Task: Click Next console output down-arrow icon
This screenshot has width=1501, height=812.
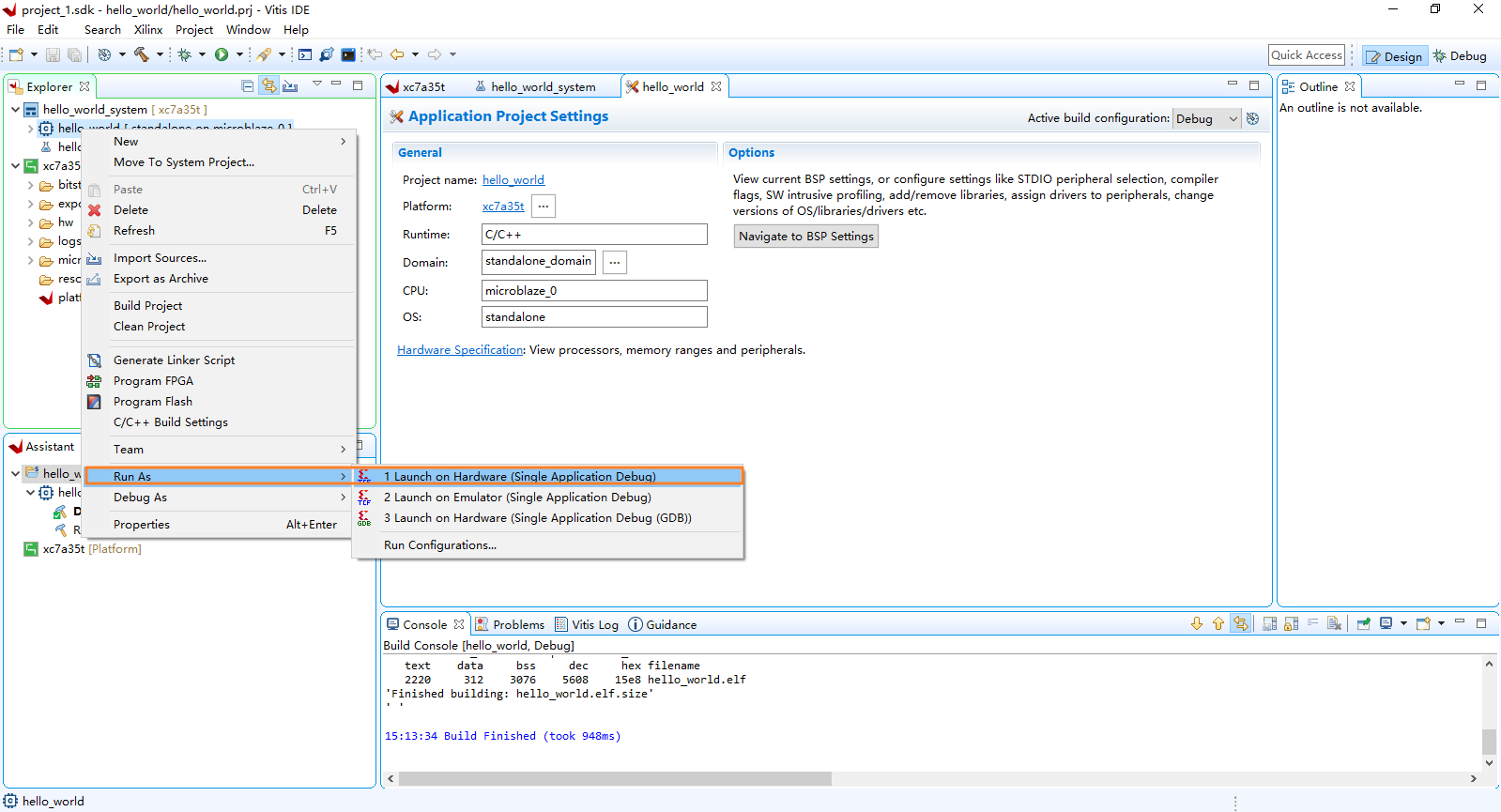Action: 1197,624
